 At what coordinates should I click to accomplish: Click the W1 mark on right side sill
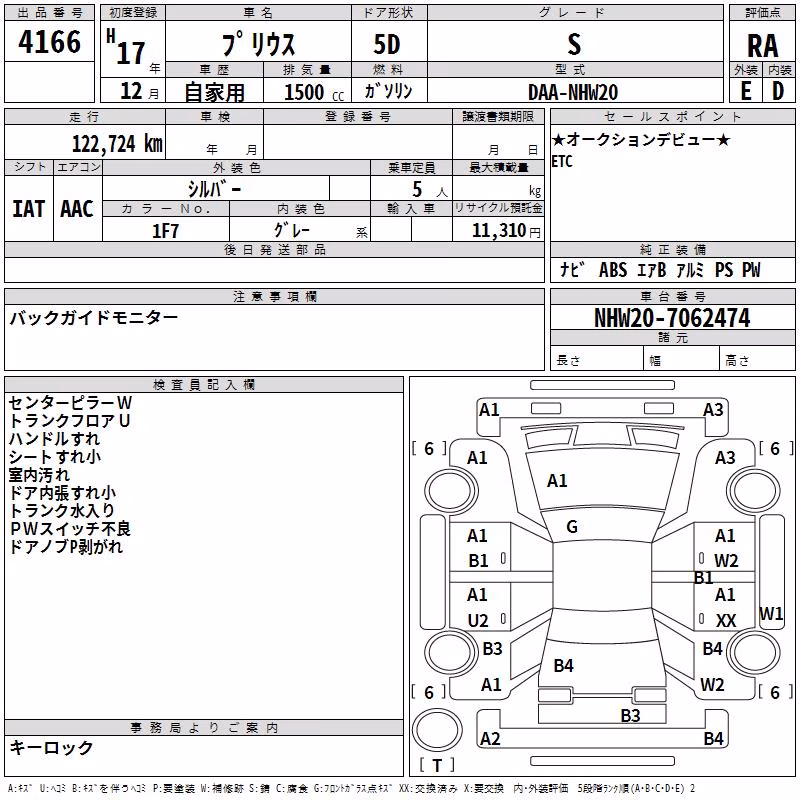pos(771,613)
